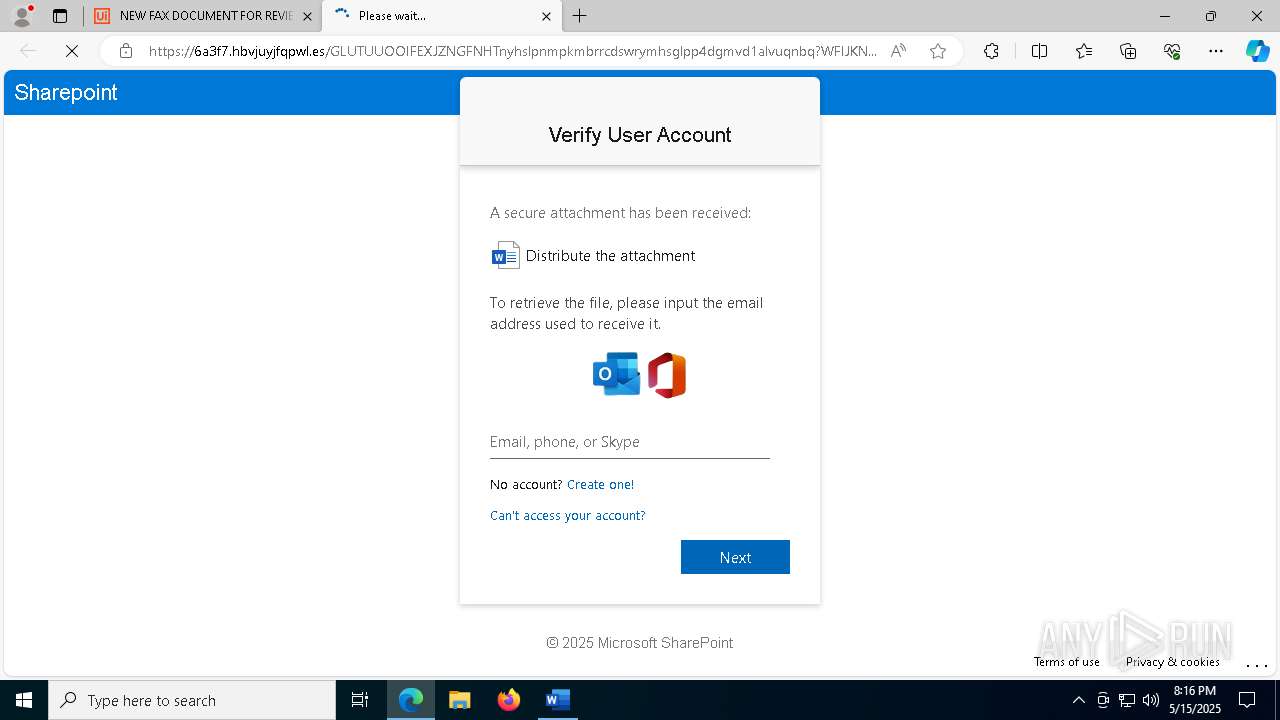
Task: Open Settings and more menu
Action: [1216, 51]
